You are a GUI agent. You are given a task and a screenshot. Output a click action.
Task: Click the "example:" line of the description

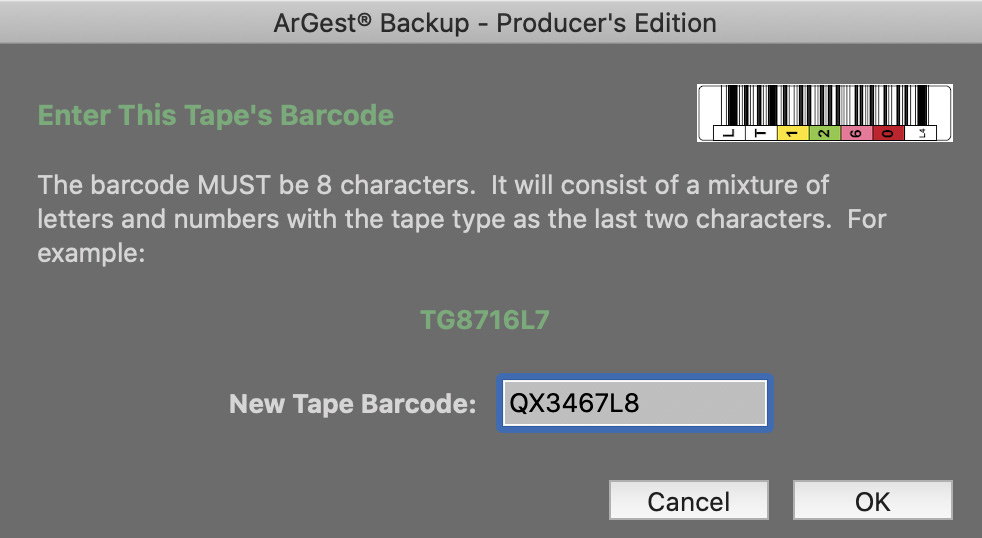pyautogui.click(x=91, y=254)
